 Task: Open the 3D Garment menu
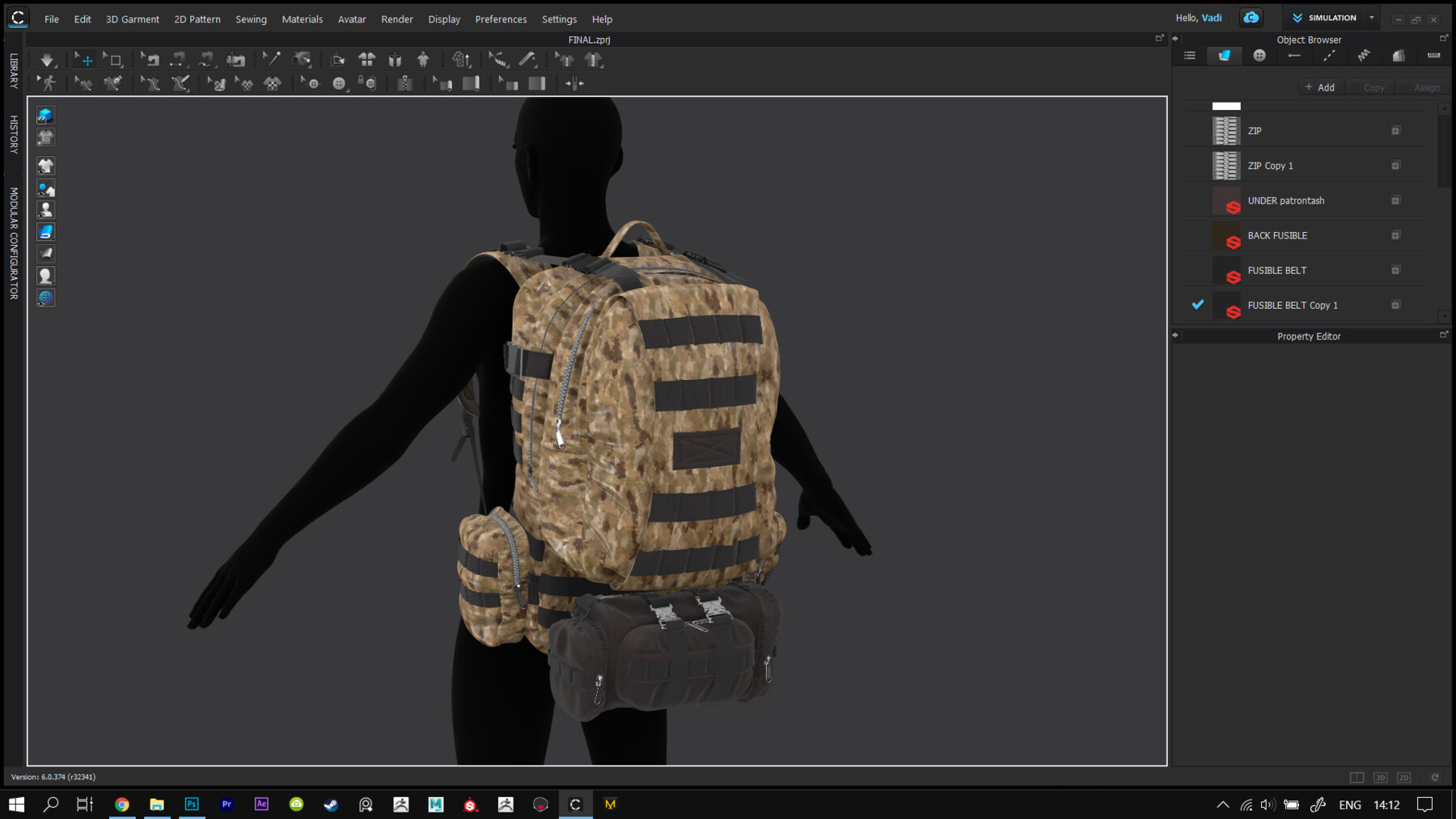pyautogui.click(x=132, y=19)
